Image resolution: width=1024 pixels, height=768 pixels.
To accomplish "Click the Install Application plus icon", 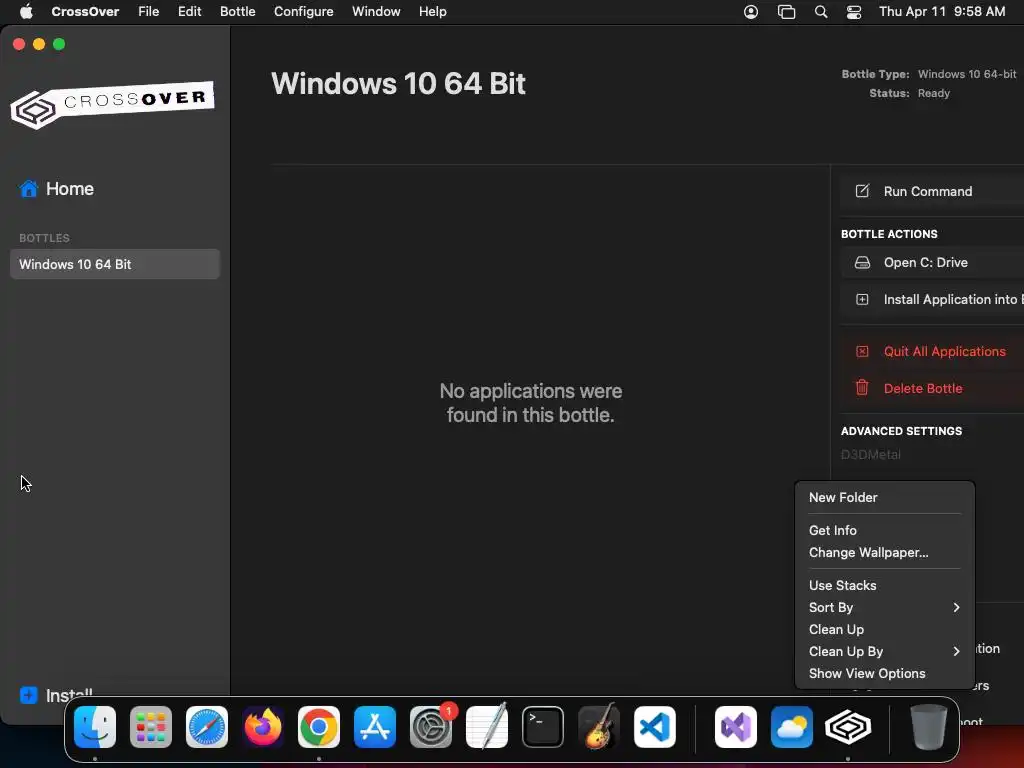I will [x=862, y=299].
